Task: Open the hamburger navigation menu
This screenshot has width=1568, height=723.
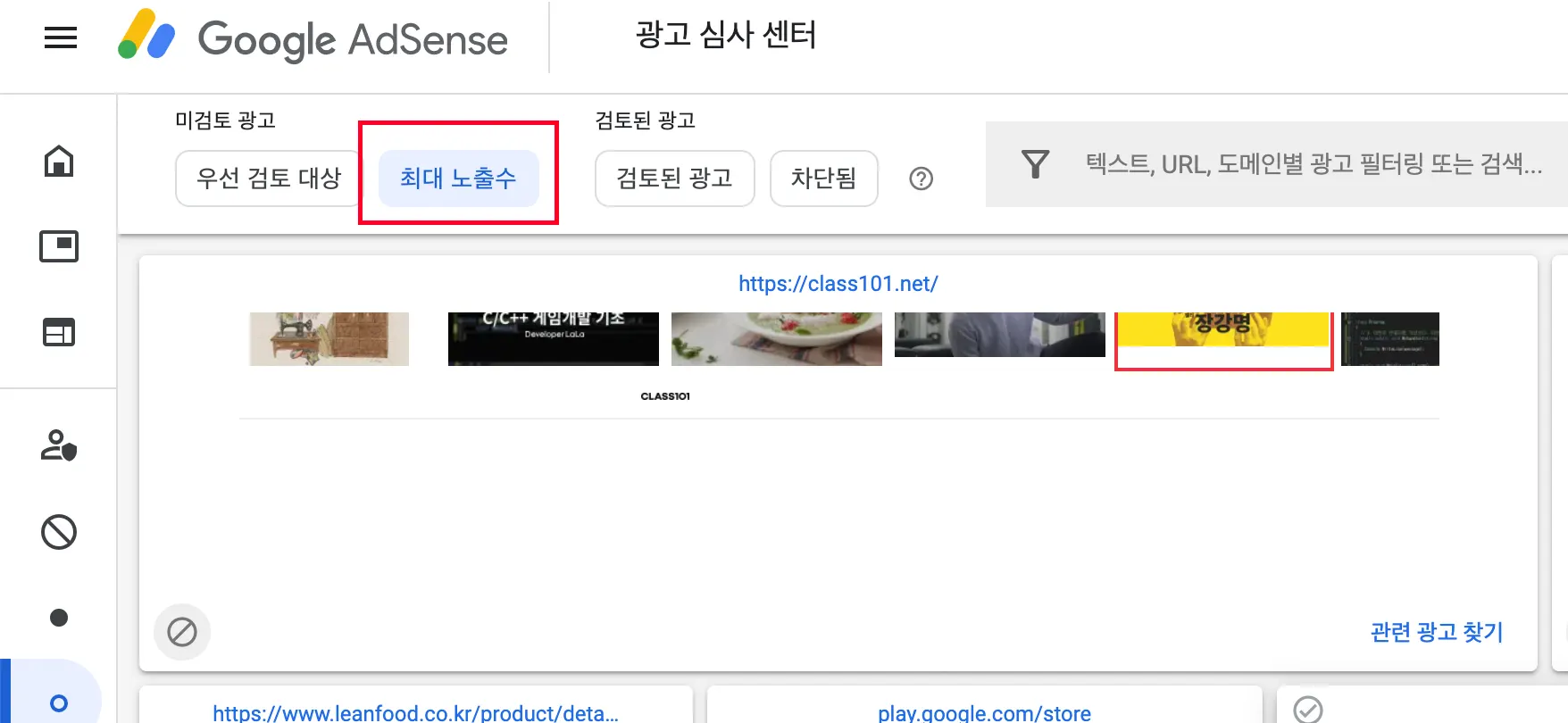Action: (x=61, y=37)
